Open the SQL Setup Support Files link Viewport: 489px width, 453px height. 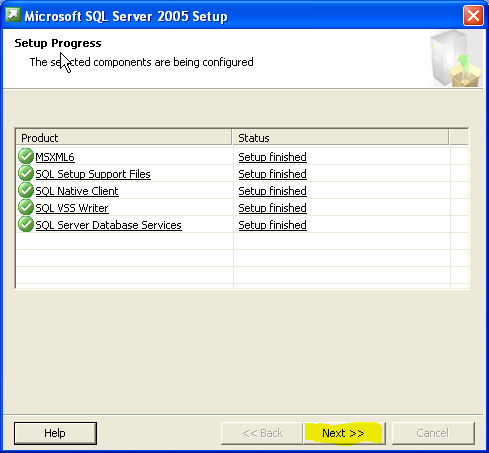point(93,174)
